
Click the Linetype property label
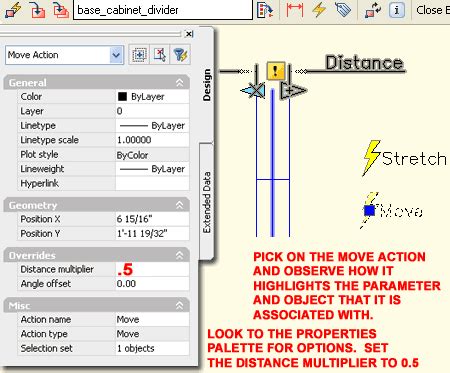coord(38,126)
